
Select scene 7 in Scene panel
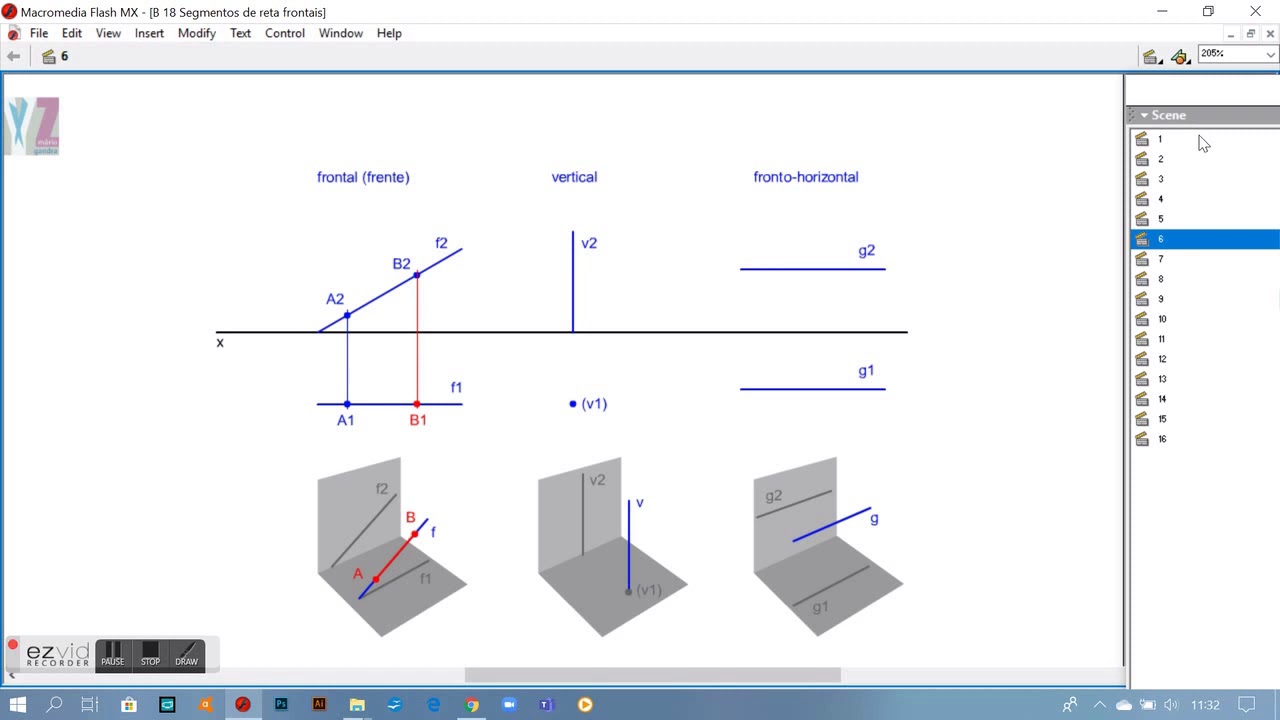pos(1205,259)
